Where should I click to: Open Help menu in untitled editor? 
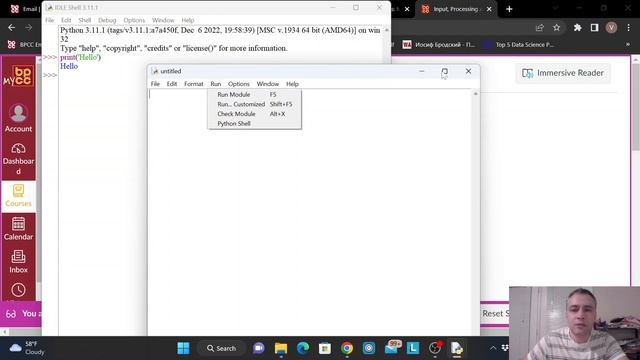coord(292,84)
